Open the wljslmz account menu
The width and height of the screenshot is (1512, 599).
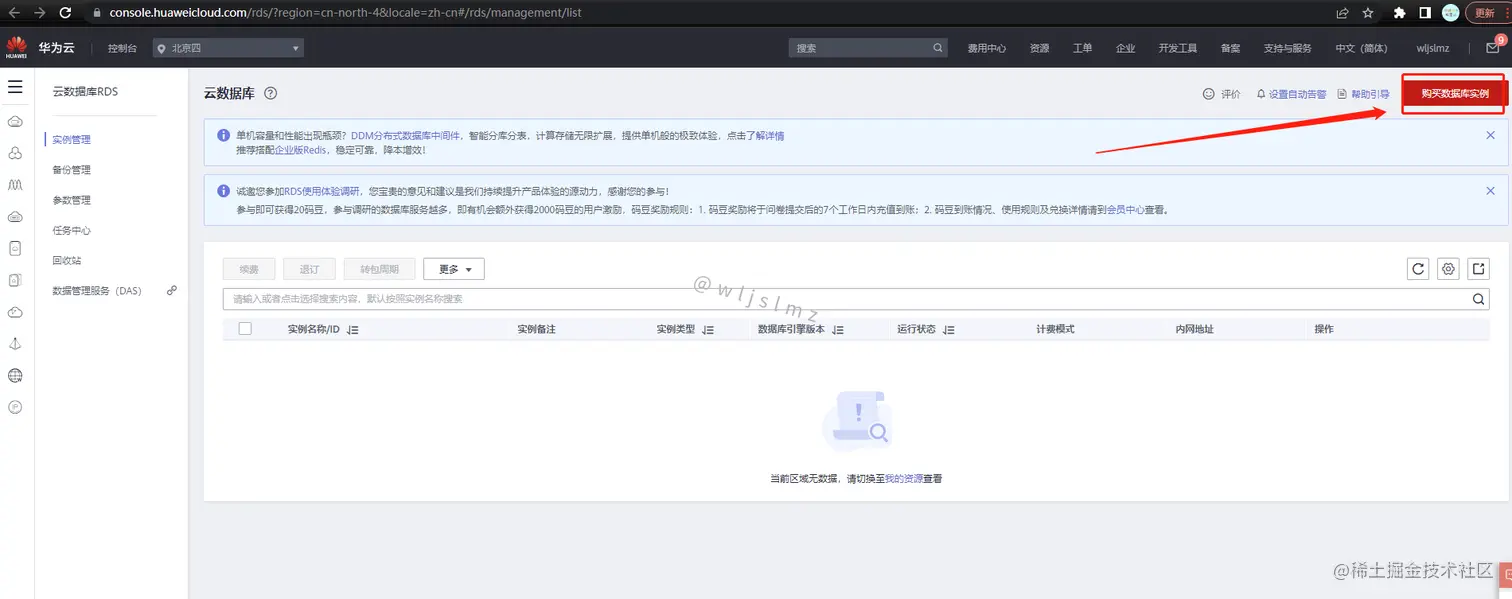[x=1433, y=48]
